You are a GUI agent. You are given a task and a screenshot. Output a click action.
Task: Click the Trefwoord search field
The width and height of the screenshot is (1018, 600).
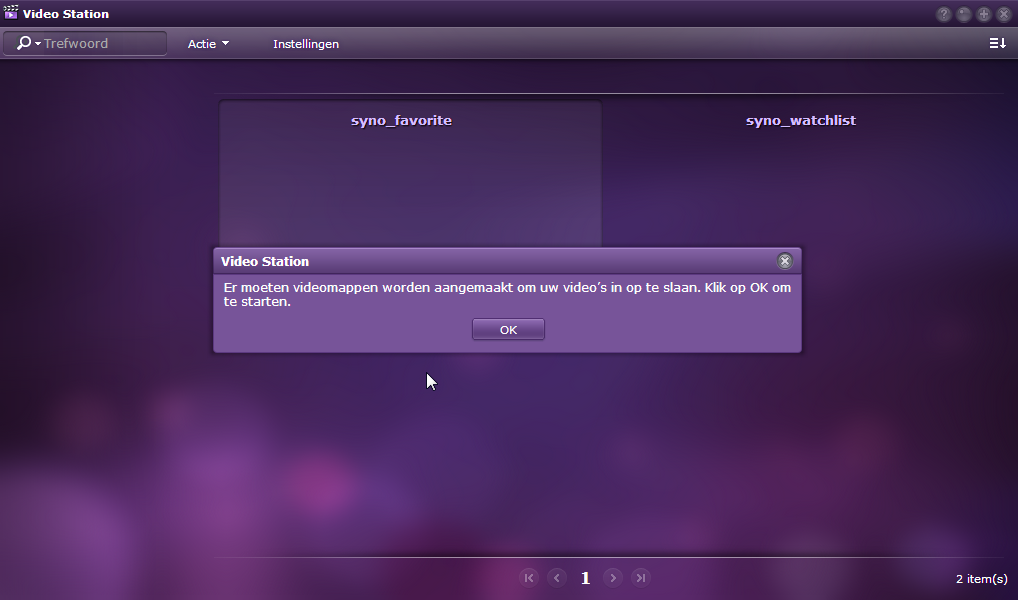(x=100, y=44)
